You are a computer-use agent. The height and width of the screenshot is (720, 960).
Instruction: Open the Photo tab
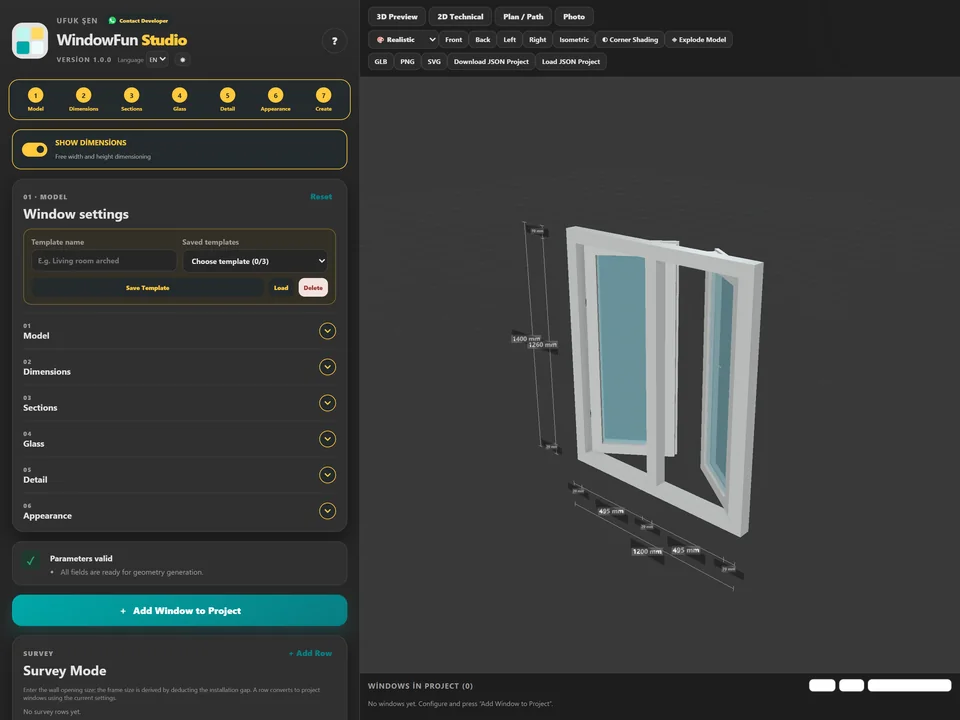(x=574, y=17)
